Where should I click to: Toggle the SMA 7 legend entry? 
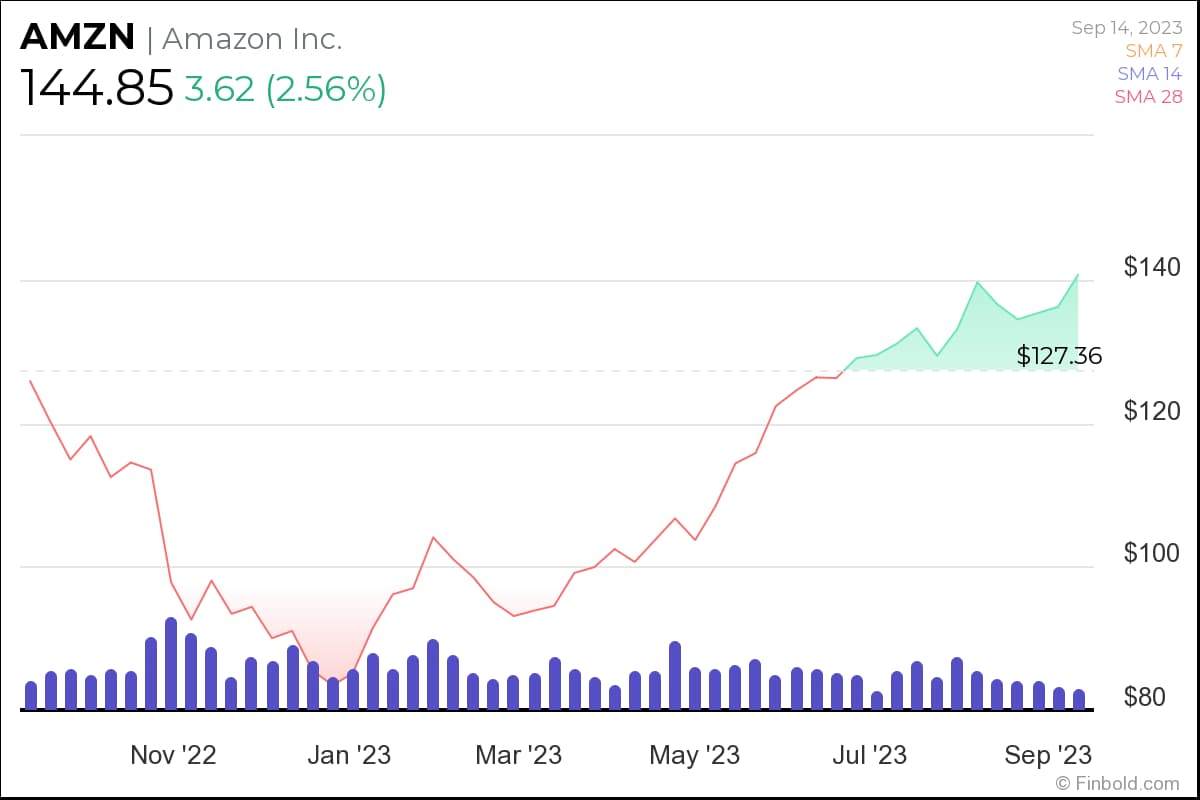1154,50
